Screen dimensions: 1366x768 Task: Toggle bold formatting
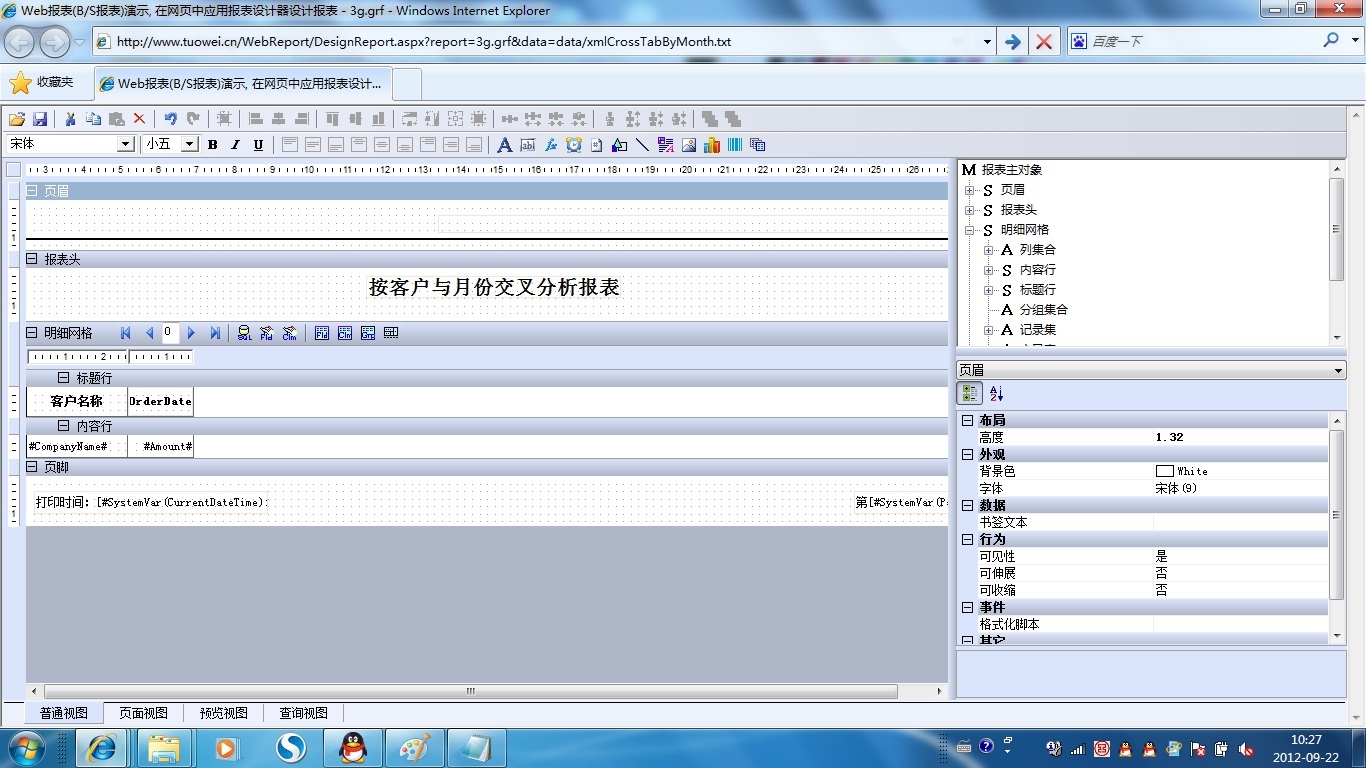(212, 145)
